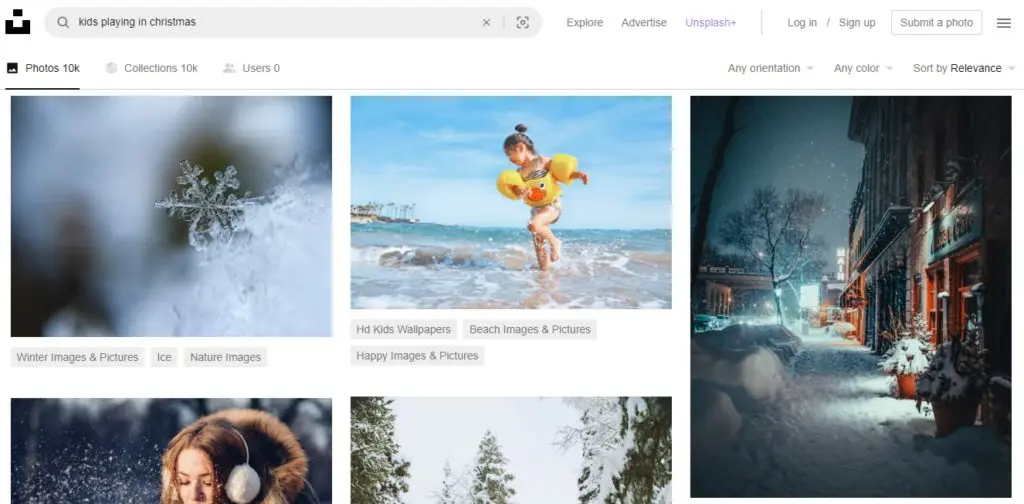Screen dimensions: 1024x504
Task: Open the hamburger menu icon
Action: [x=1004, y=22]
